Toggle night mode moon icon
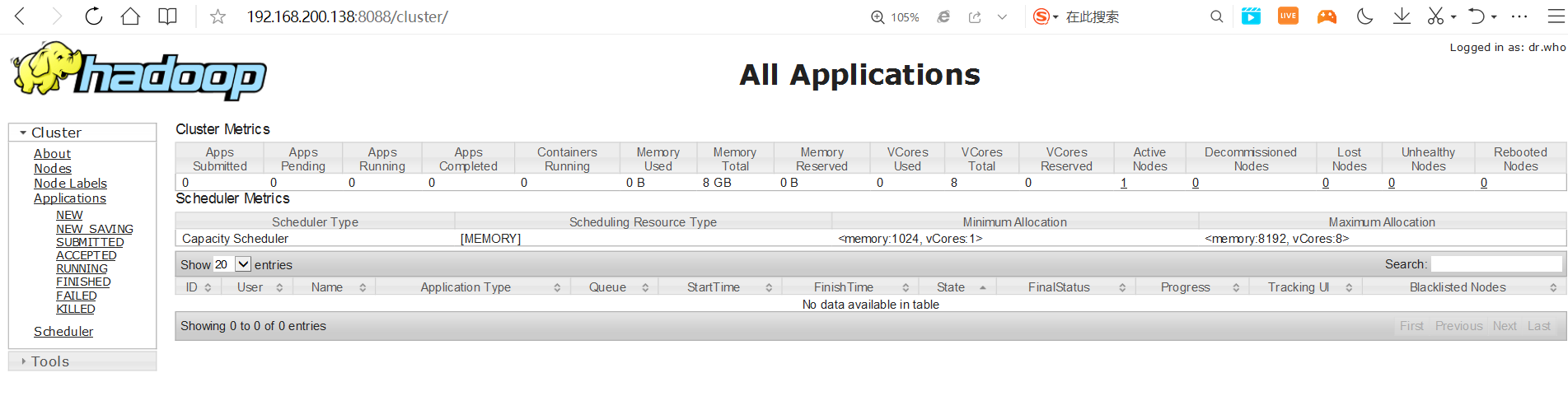The width and height of the screenshot is (1568, 410). point(1364,16)
